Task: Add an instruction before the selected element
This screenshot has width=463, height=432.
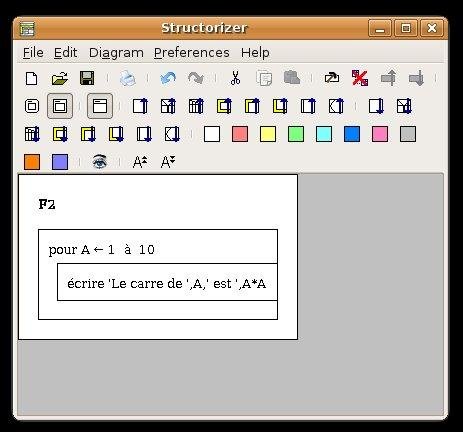Action: click(140, 106)
